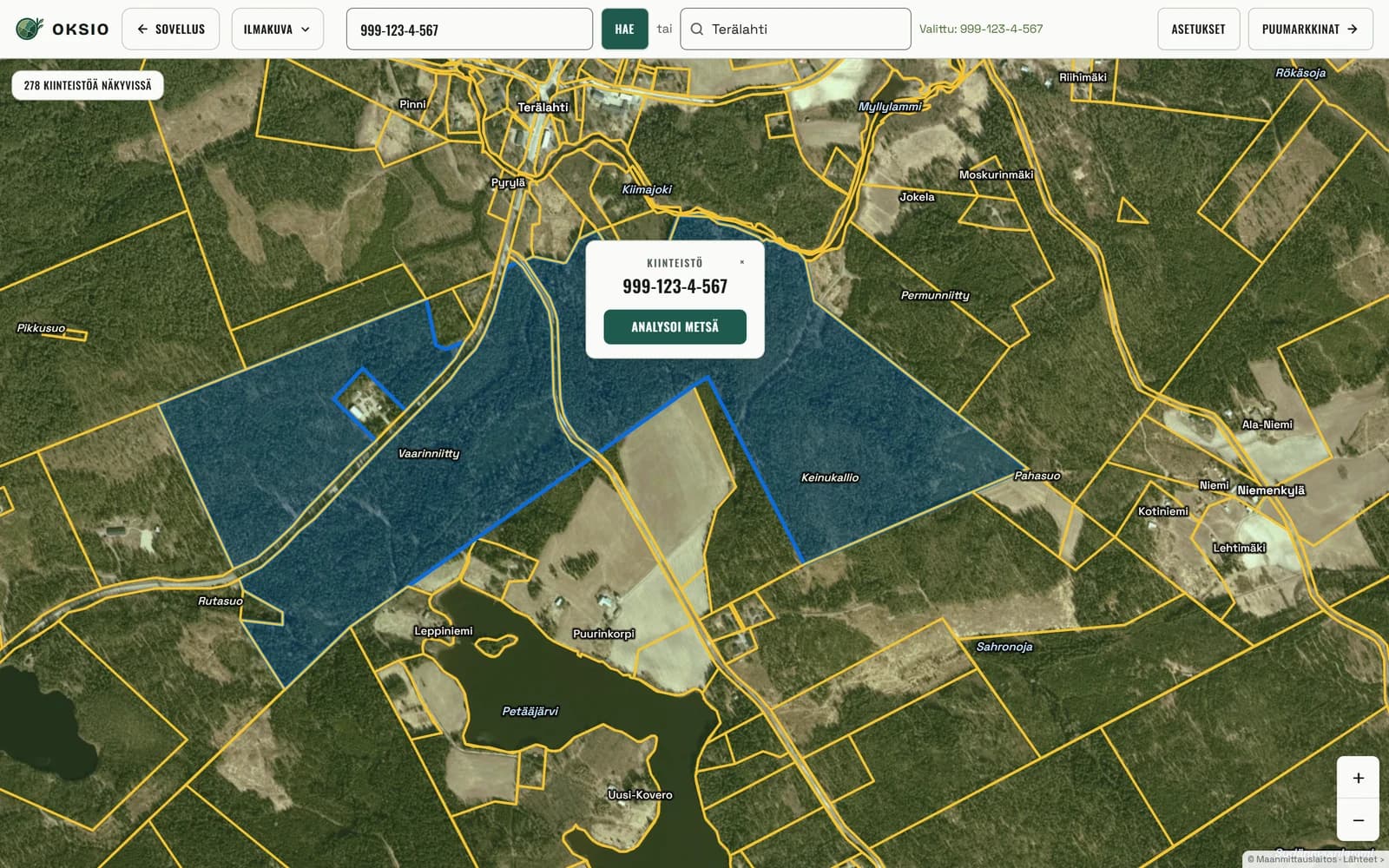Click the arrow icon on Puumarkkinat button
Viewport: 1389px width, 868px height.
pyautogui.click(x=1353, y=29)
